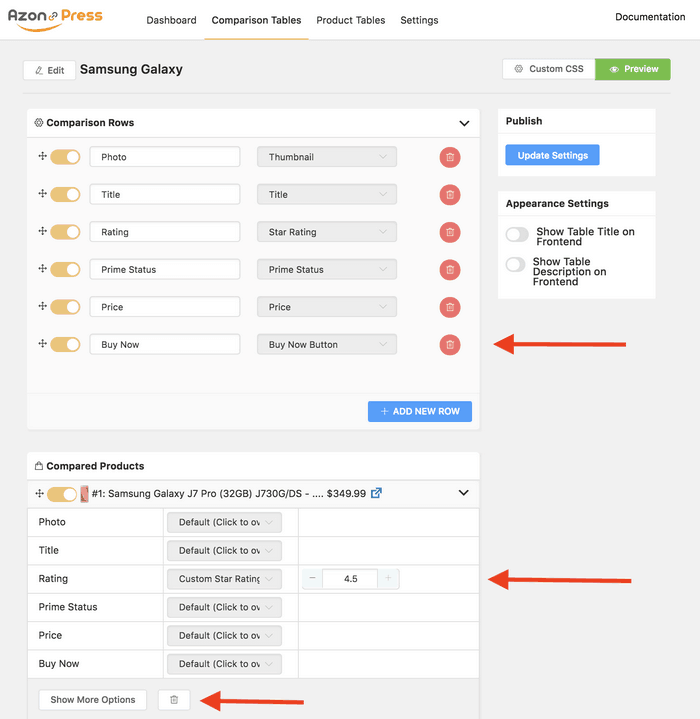Click the Rating row label field
Screen dimensions: 700x719
click(165, 232)
